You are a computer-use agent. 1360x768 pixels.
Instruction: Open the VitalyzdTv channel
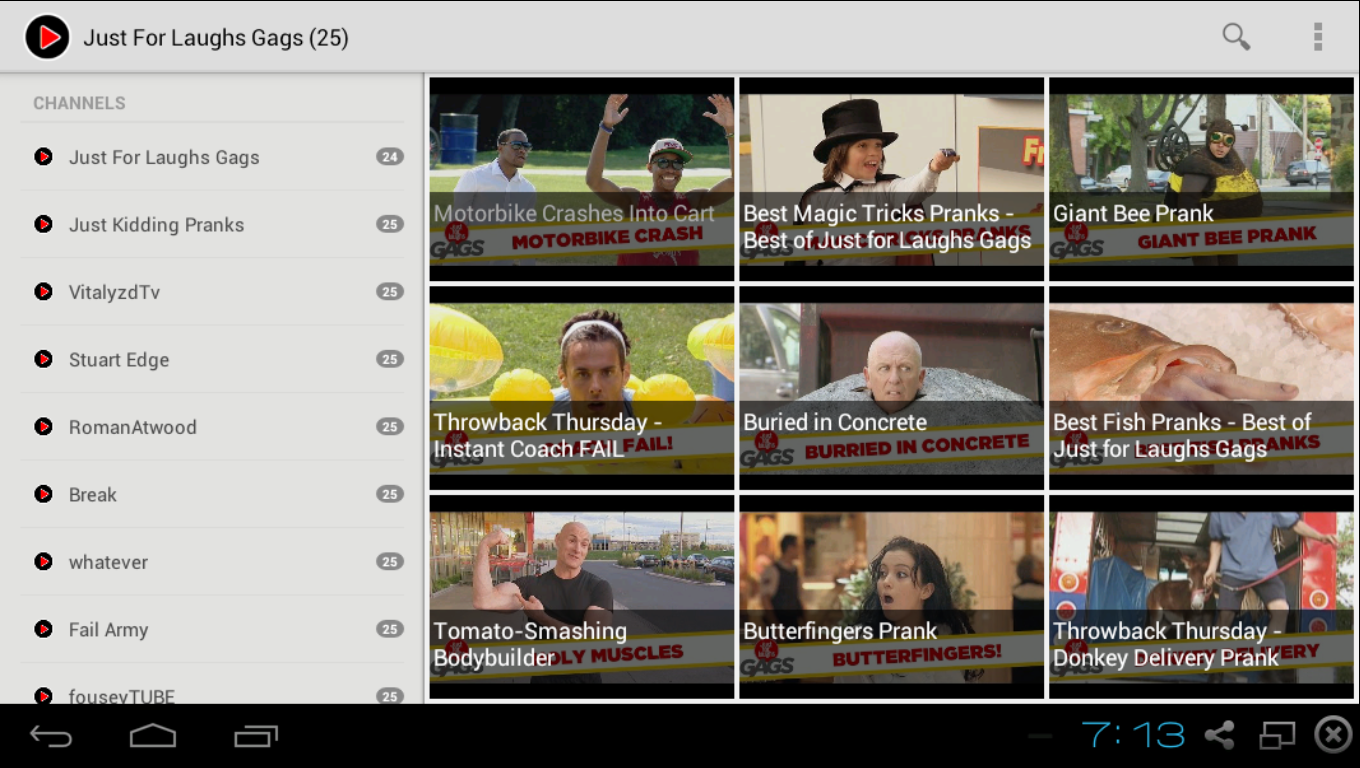(212, 292)
